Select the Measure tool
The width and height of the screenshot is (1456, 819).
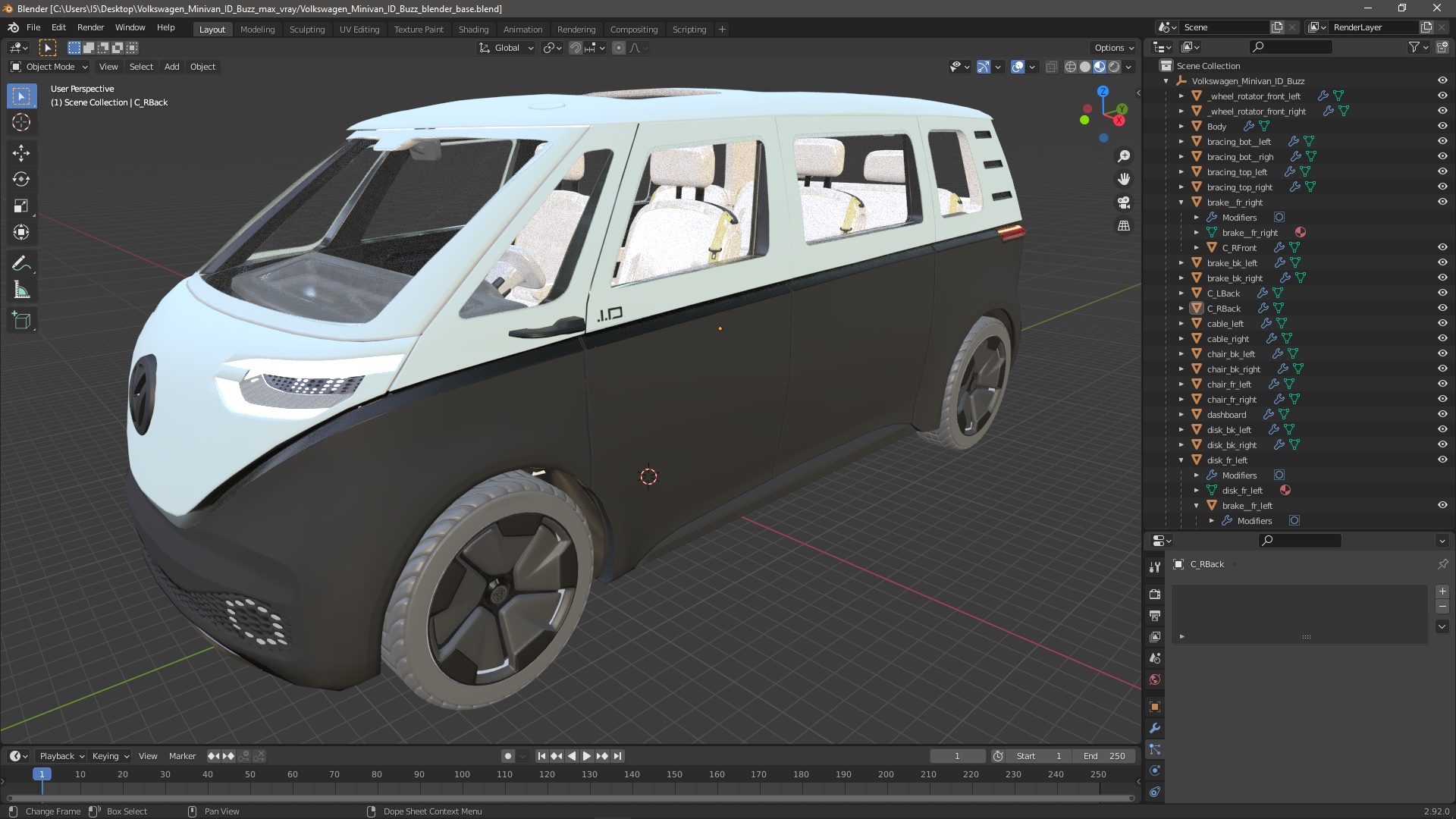click(x=21, y=290)
